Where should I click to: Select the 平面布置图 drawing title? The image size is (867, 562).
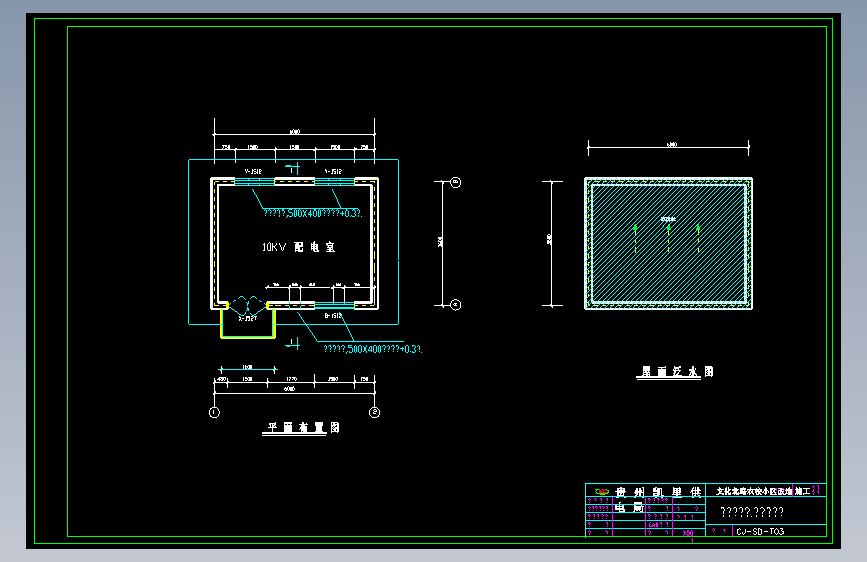(303, 428)
